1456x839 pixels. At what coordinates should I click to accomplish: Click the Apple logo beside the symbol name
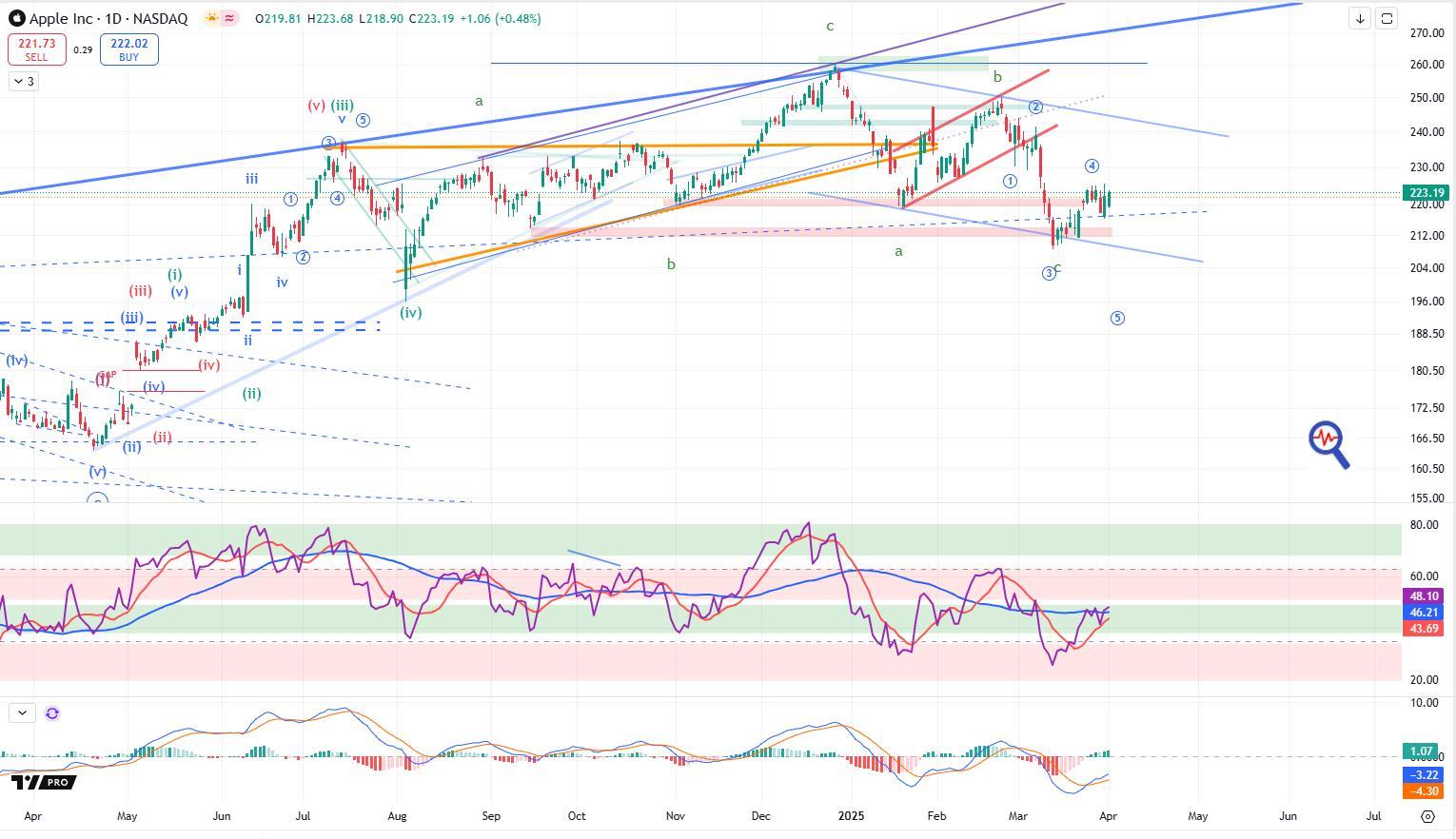(x=16, y=18)
